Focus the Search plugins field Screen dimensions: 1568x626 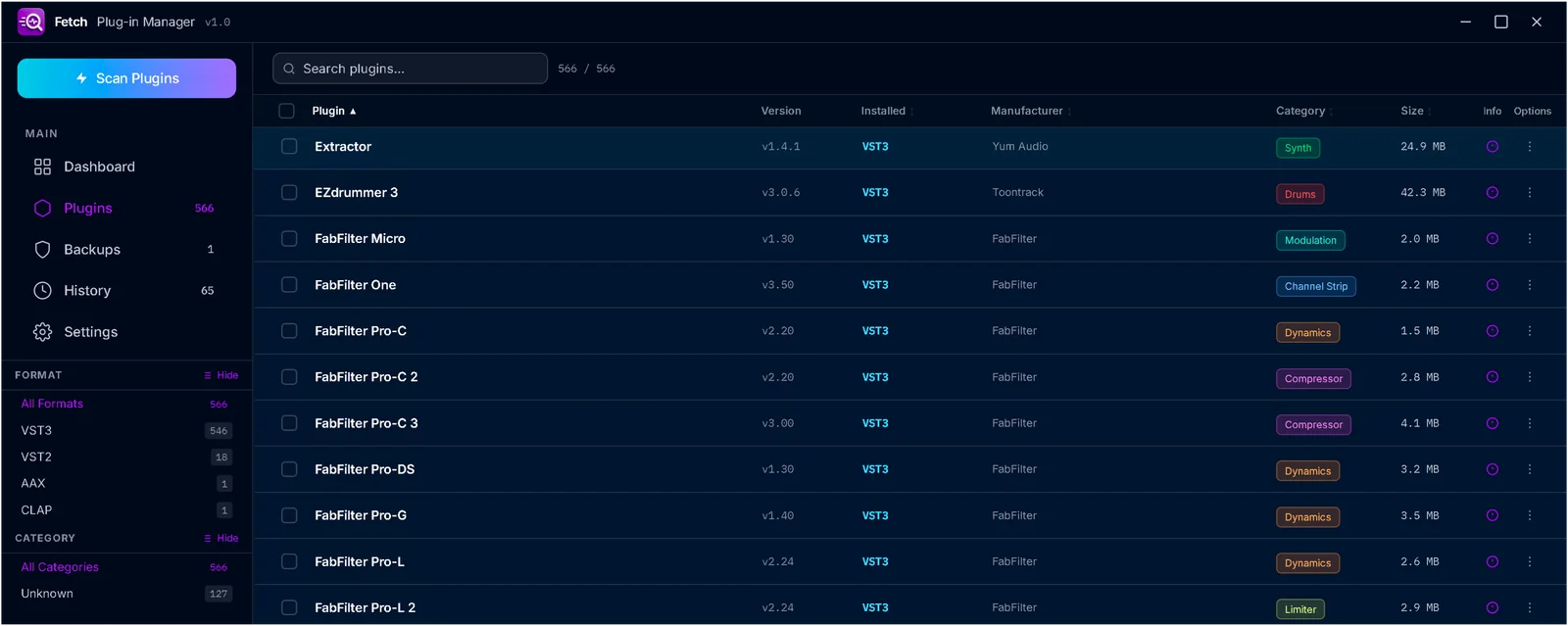410,69
